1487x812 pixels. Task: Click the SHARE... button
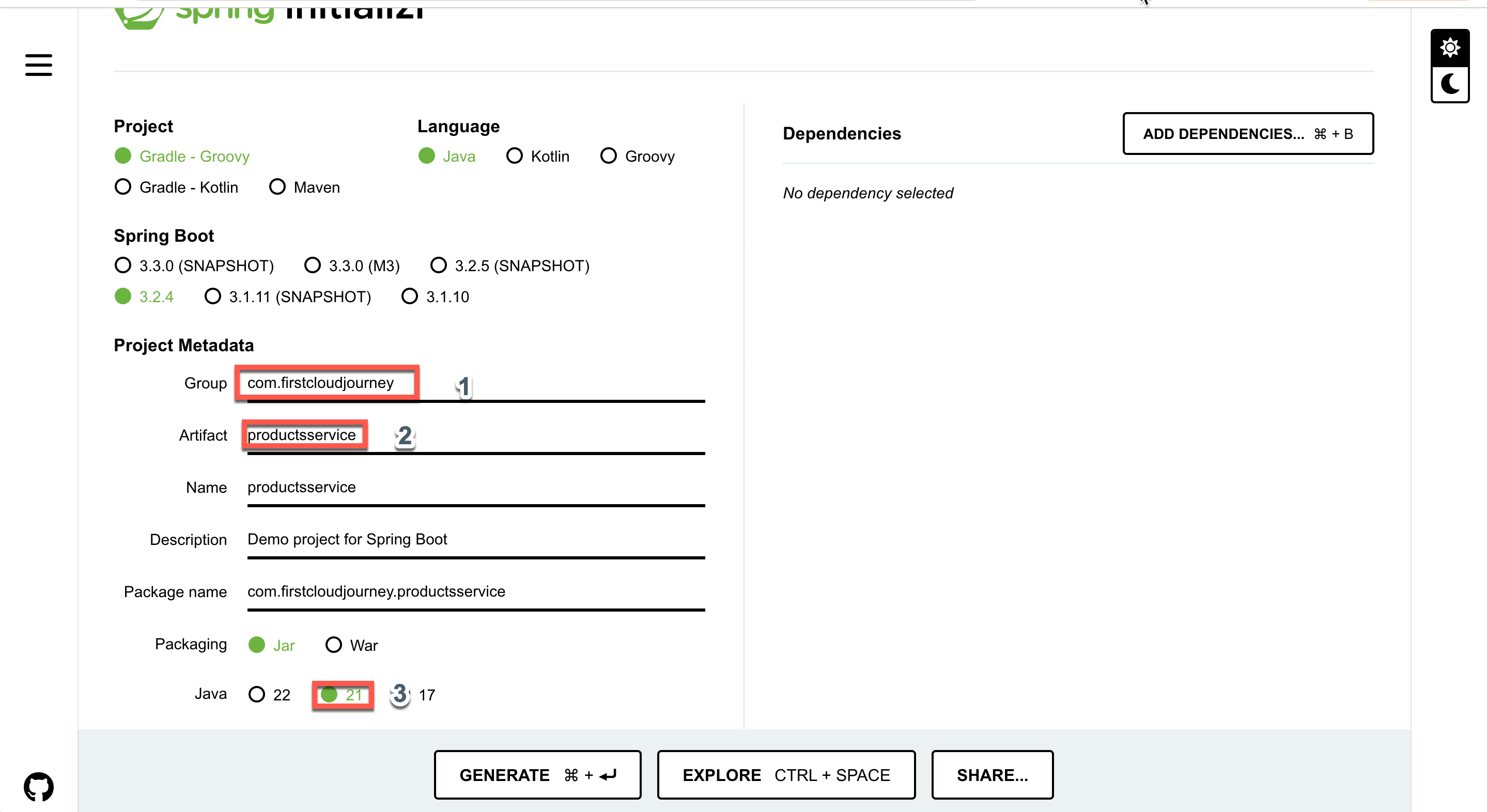click(x=993, y=774)
